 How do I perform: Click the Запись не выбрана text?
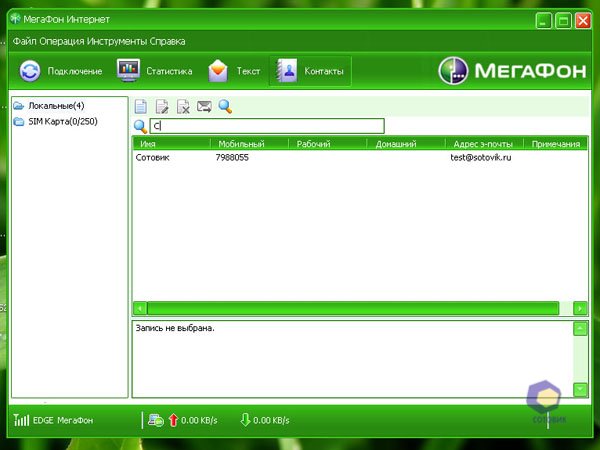[175, 328]
